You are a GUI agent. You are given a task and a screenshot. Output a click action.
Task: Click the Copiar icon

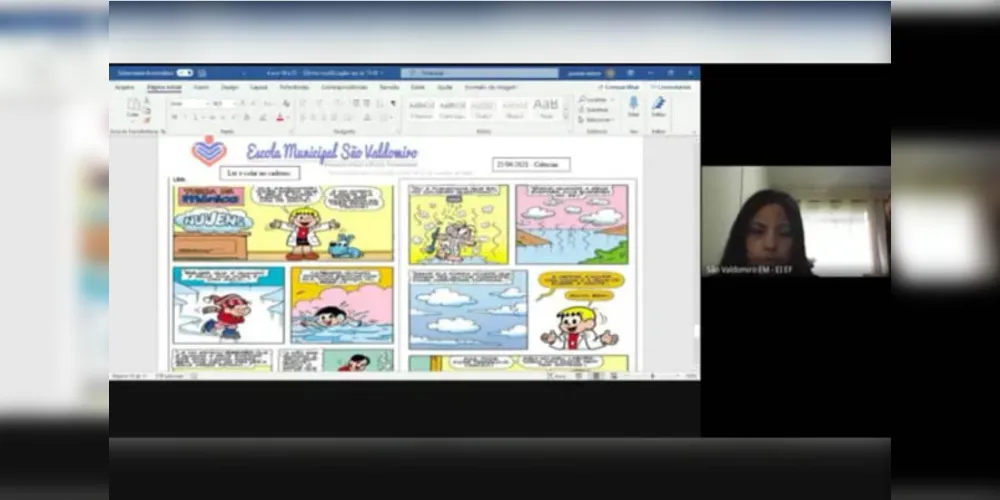pyautogui.click(x=147, y=110)
